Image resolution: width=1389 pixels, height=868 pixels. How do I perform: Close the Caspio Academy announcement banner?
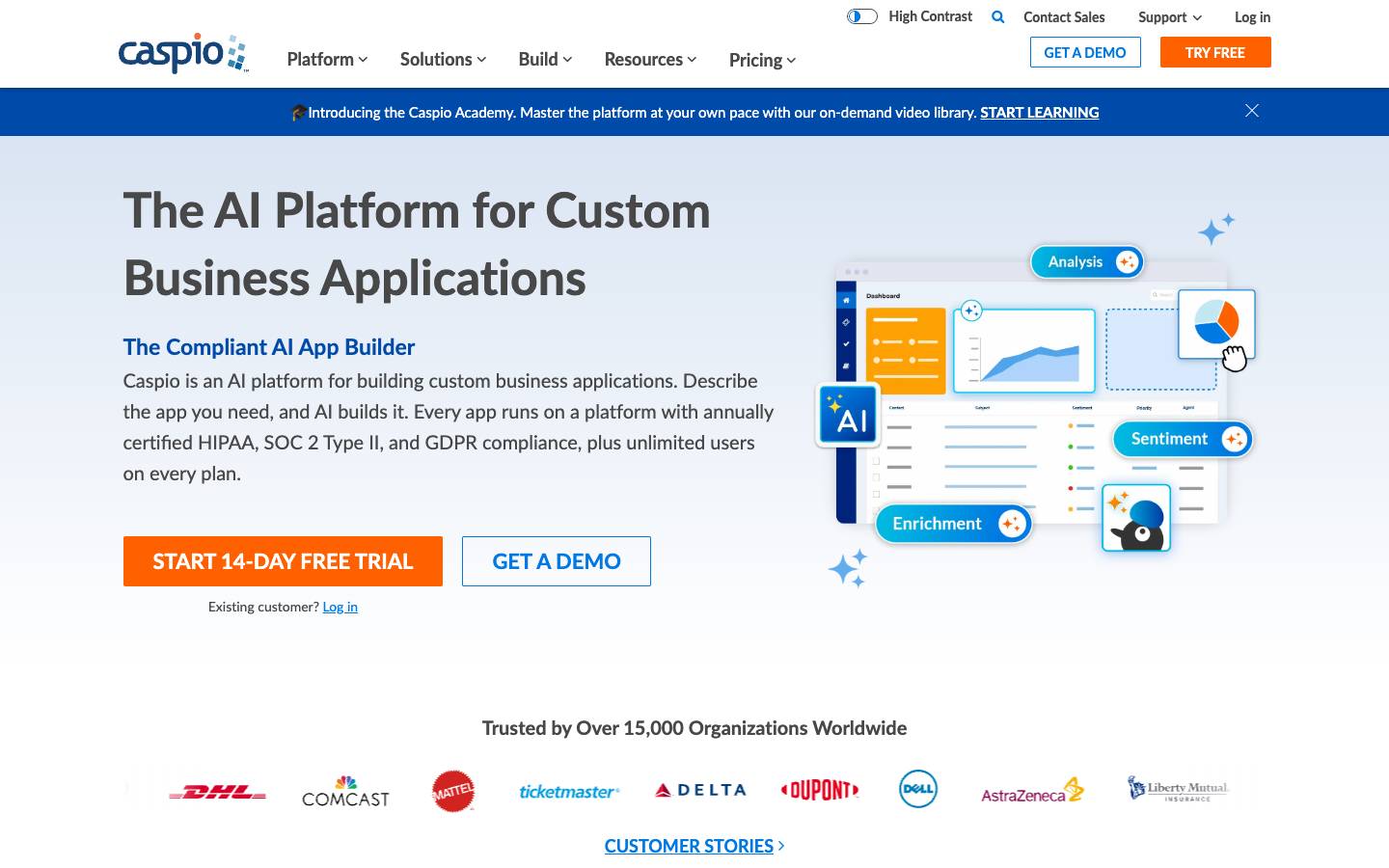[1252, 111]
